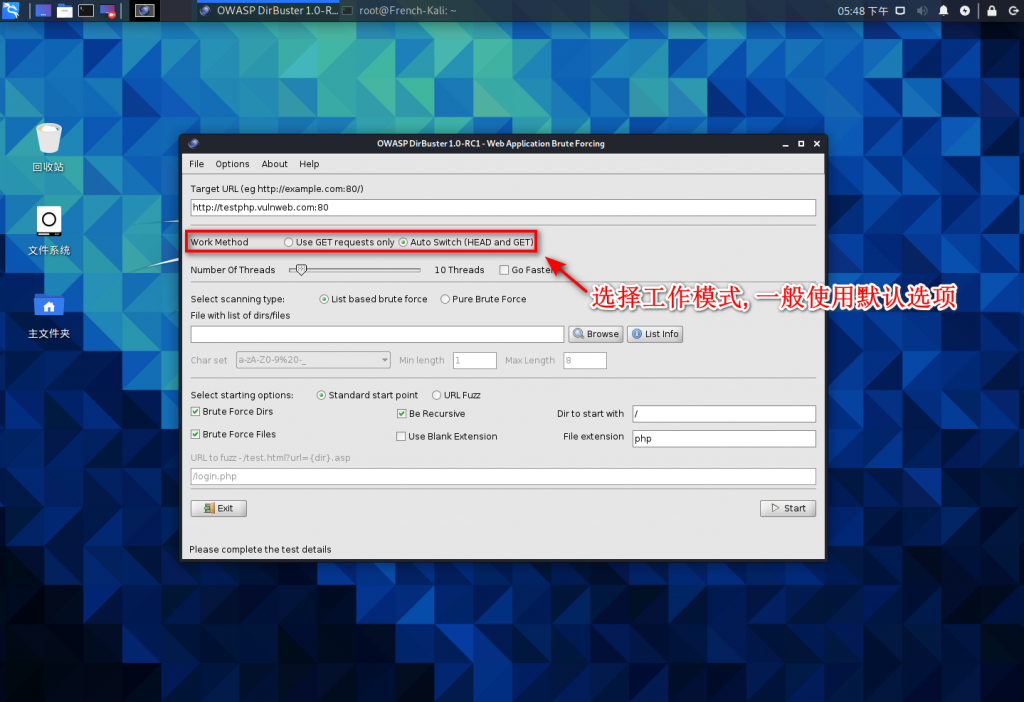Click the Max Length field
Image resolution: width=1024 pixels, height=702 pixels.
[x=585, y=360]
